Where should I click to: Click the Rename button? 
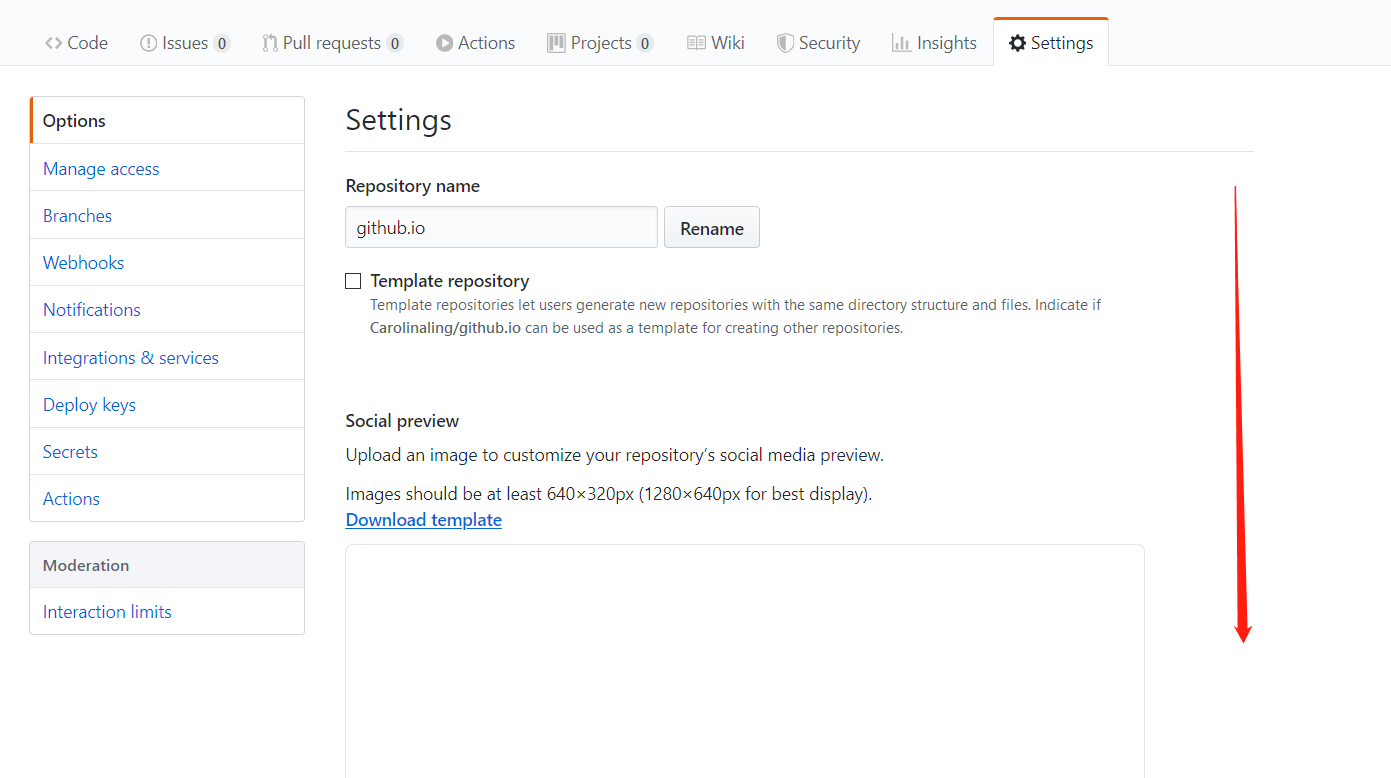pyautogui.click(x=712, y=227)
